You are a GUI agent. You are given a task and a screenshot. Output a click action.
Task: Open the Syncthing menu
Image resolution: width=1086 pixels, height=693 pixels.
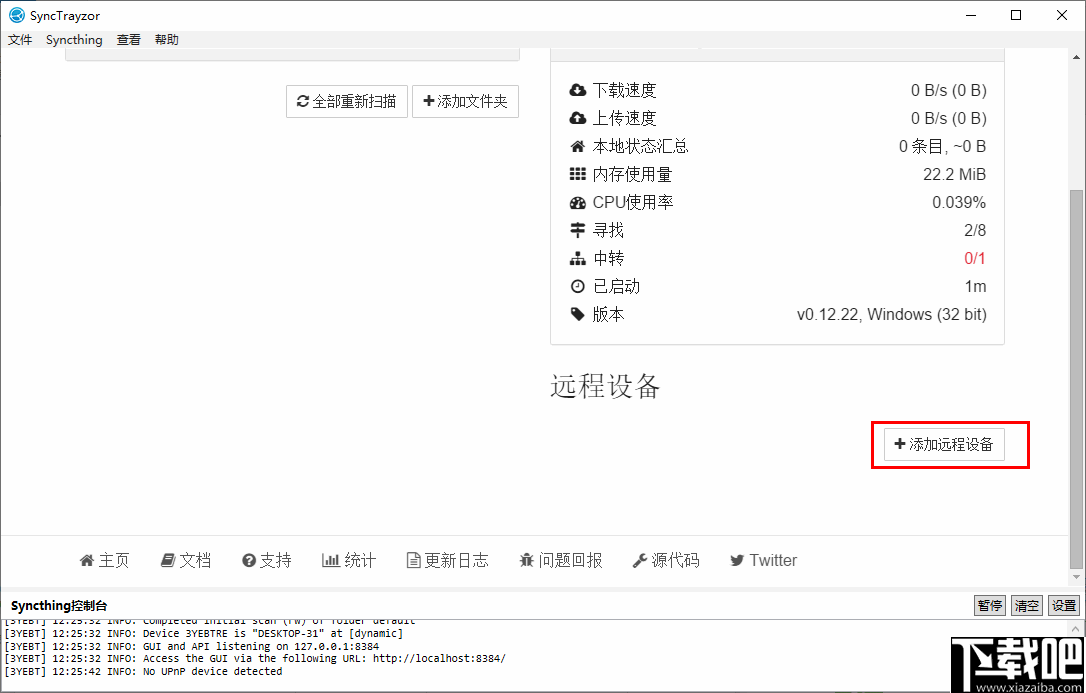(74, 39)
